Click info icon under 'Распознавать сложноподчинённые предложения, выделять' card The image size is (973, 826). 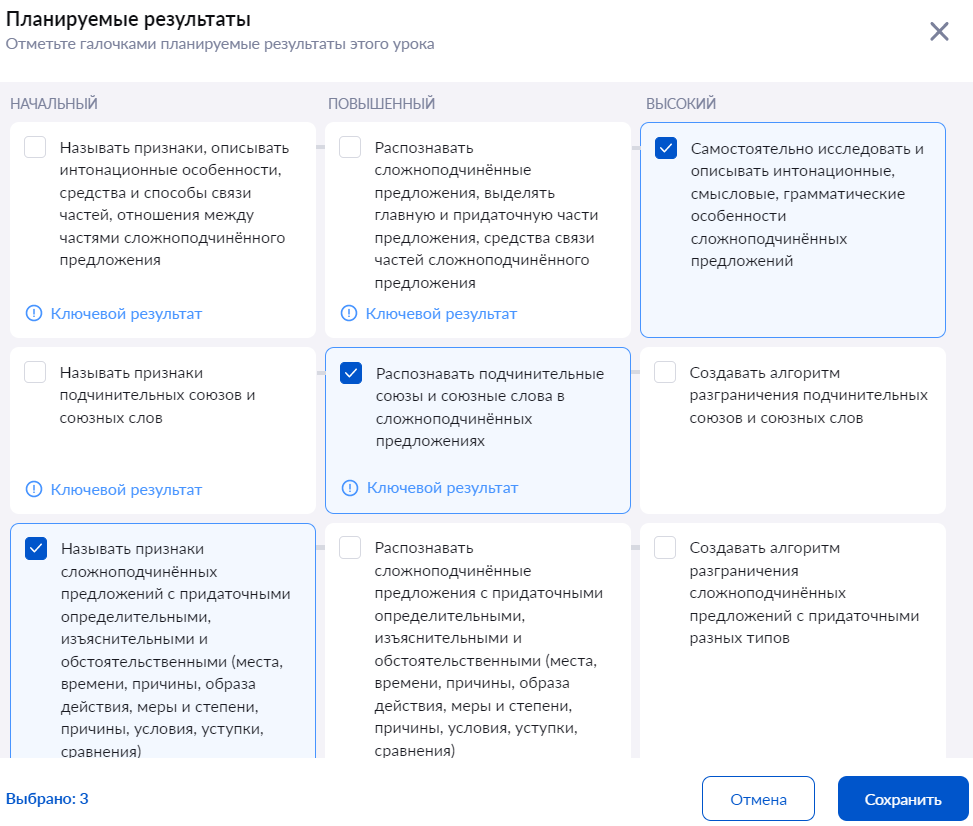349,314
